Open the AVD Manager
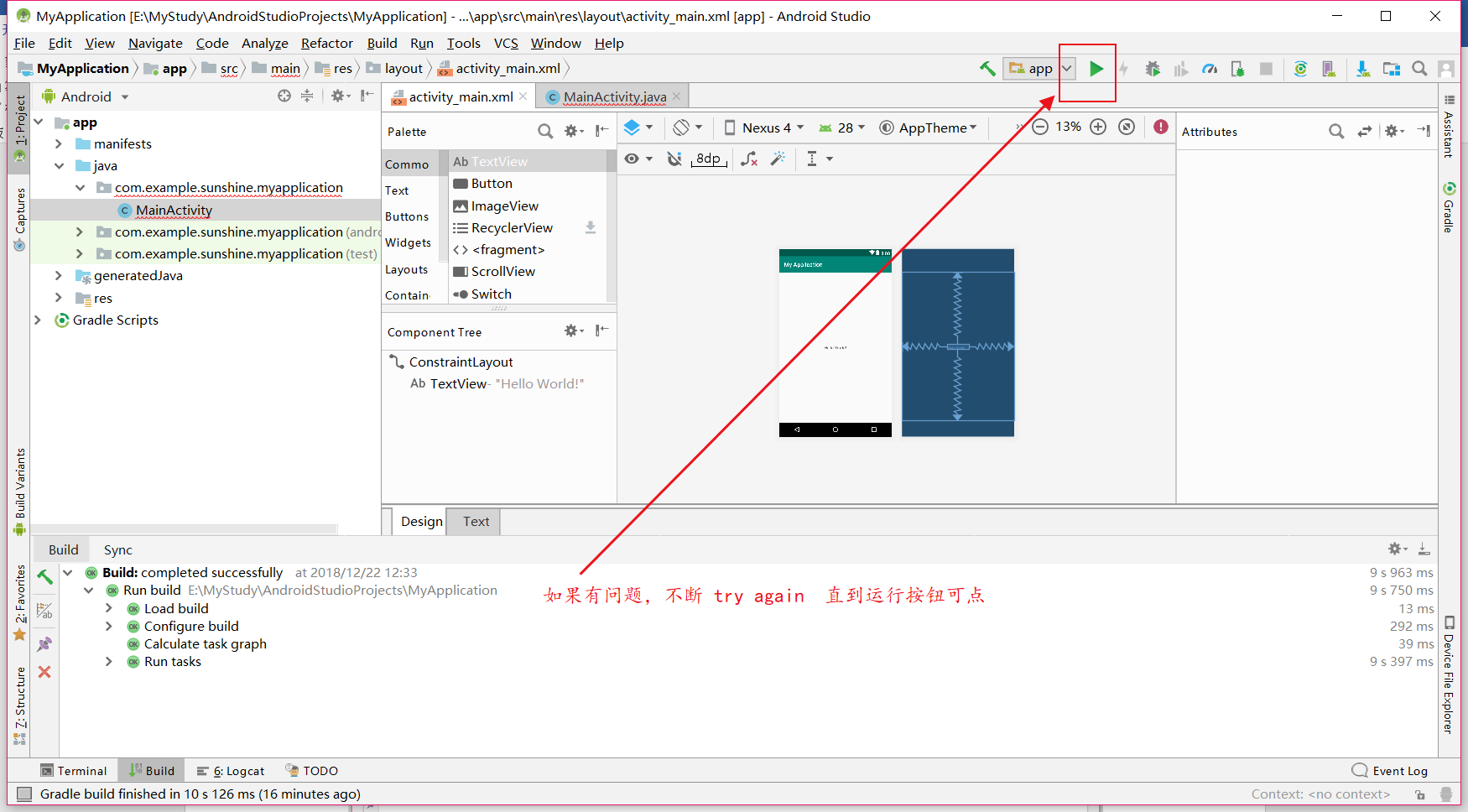The height and width of the screenshot is (812, 1468). [1330, 69]
